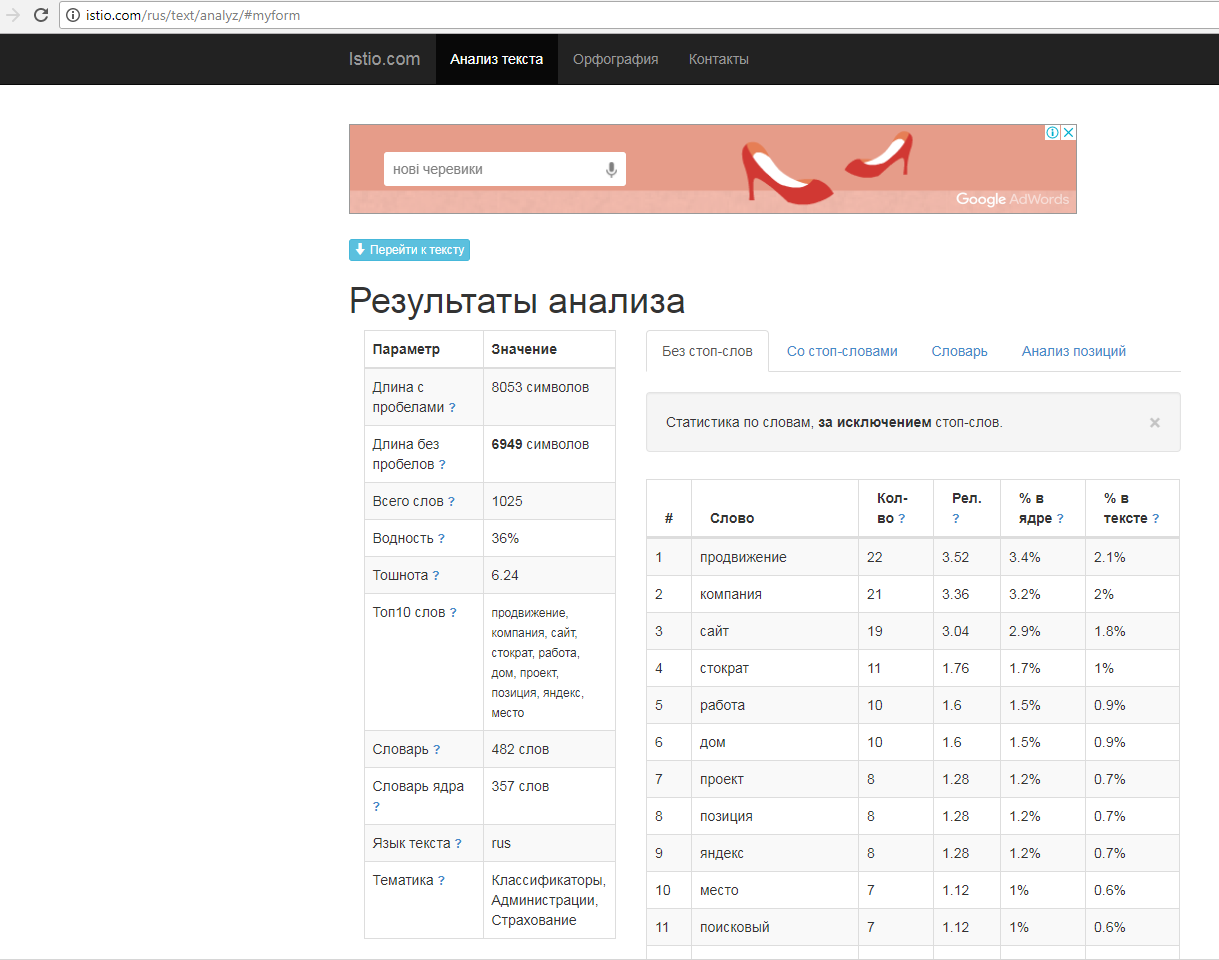Screen dimensions: 1219x960
Task: Click the ad info icon
Action: (1052, 133)
